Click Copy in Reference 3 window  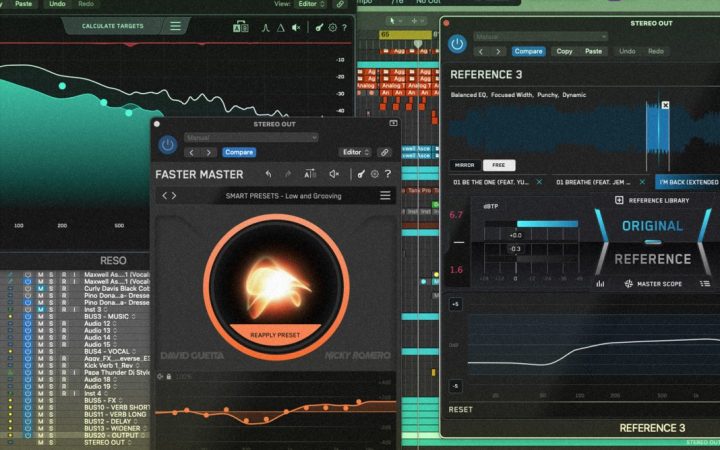tap(564, 51)
